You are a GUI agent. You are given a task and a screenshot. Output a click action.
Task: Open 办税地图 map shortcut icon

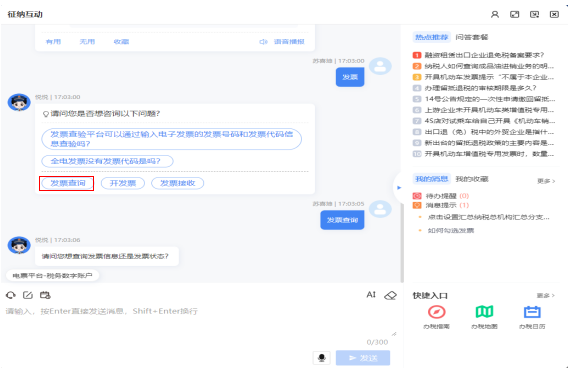(x=484, y=312)
